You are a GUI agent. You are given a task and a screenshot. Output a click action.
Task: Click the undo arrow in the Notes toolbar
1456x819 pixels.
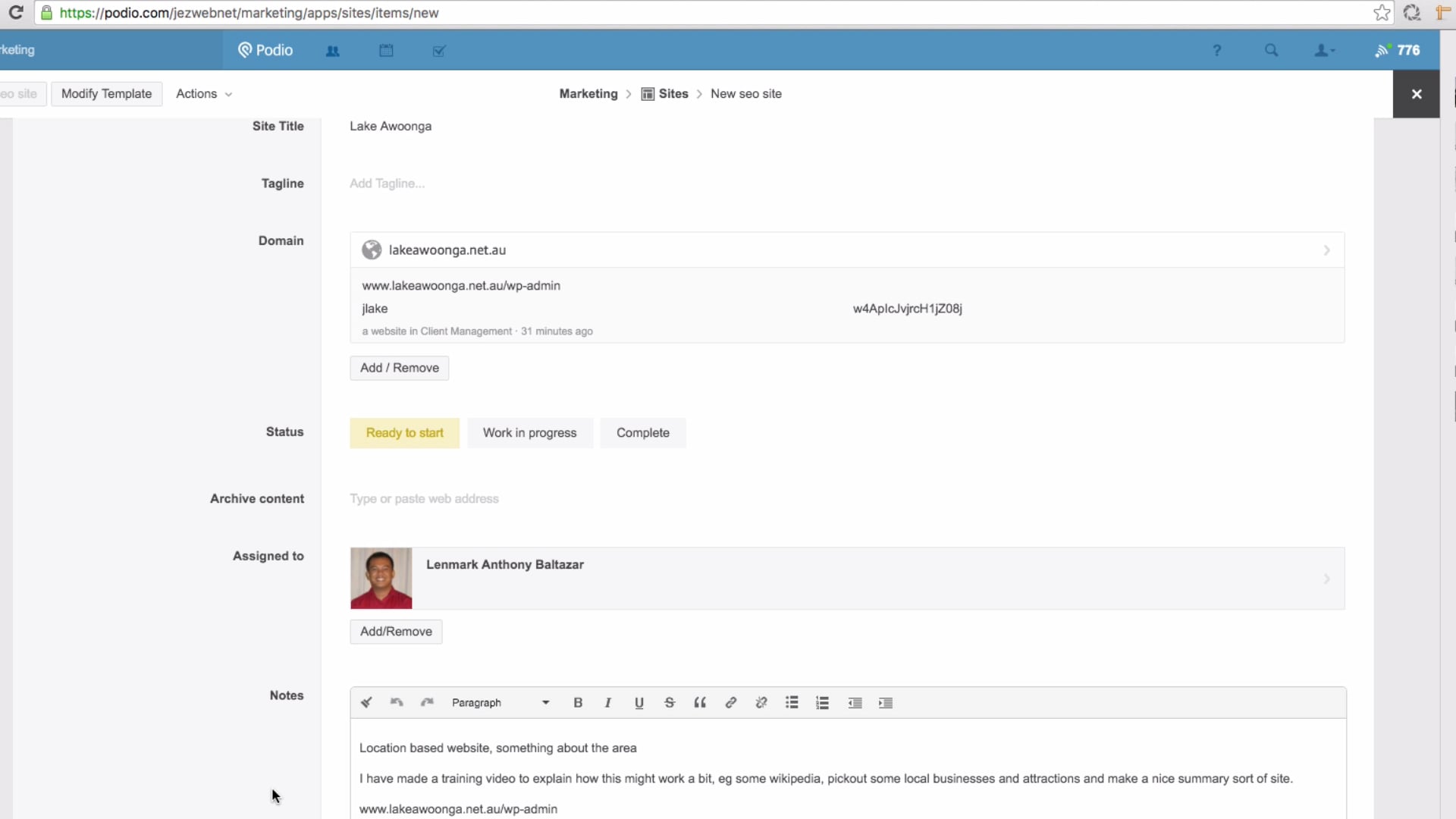(x=396, y=702)
